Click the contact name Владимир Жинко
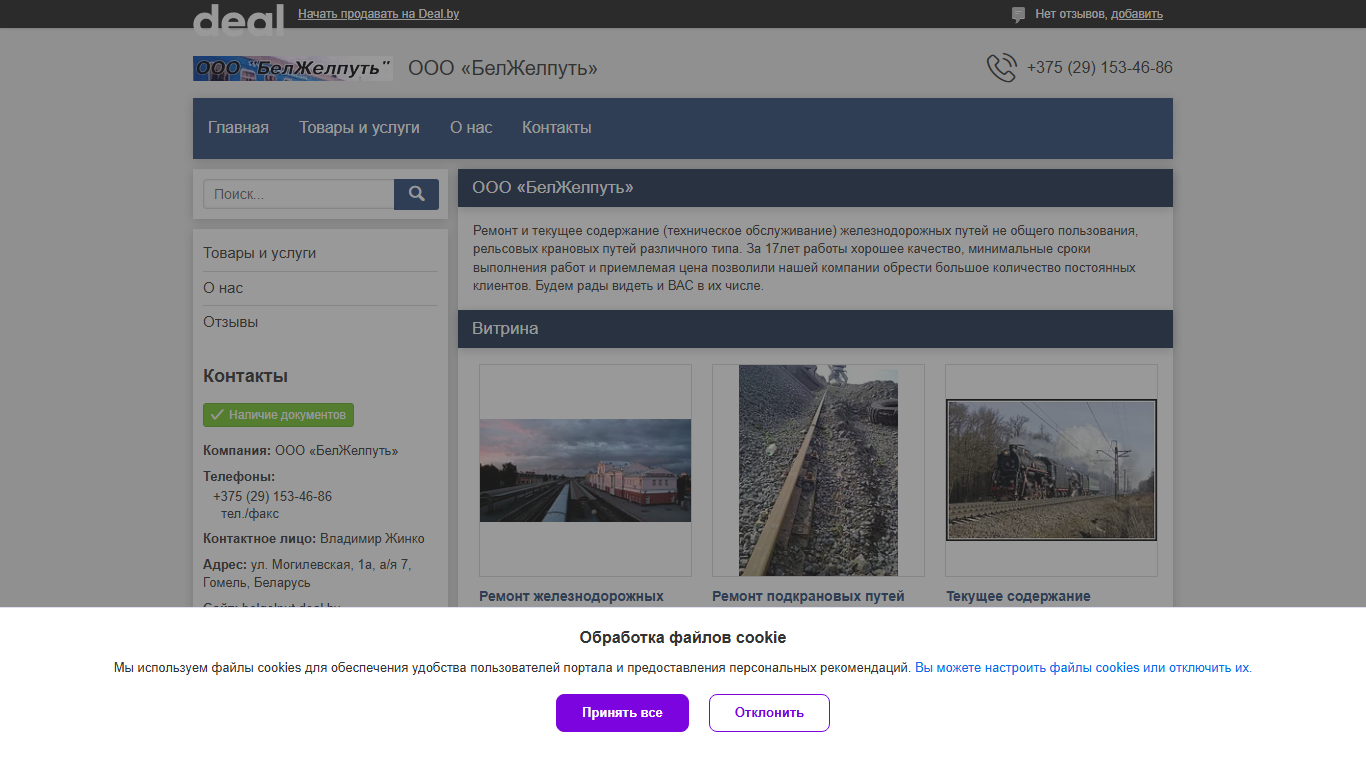This screenshot has height=768, width=1366. pos(372,539)
